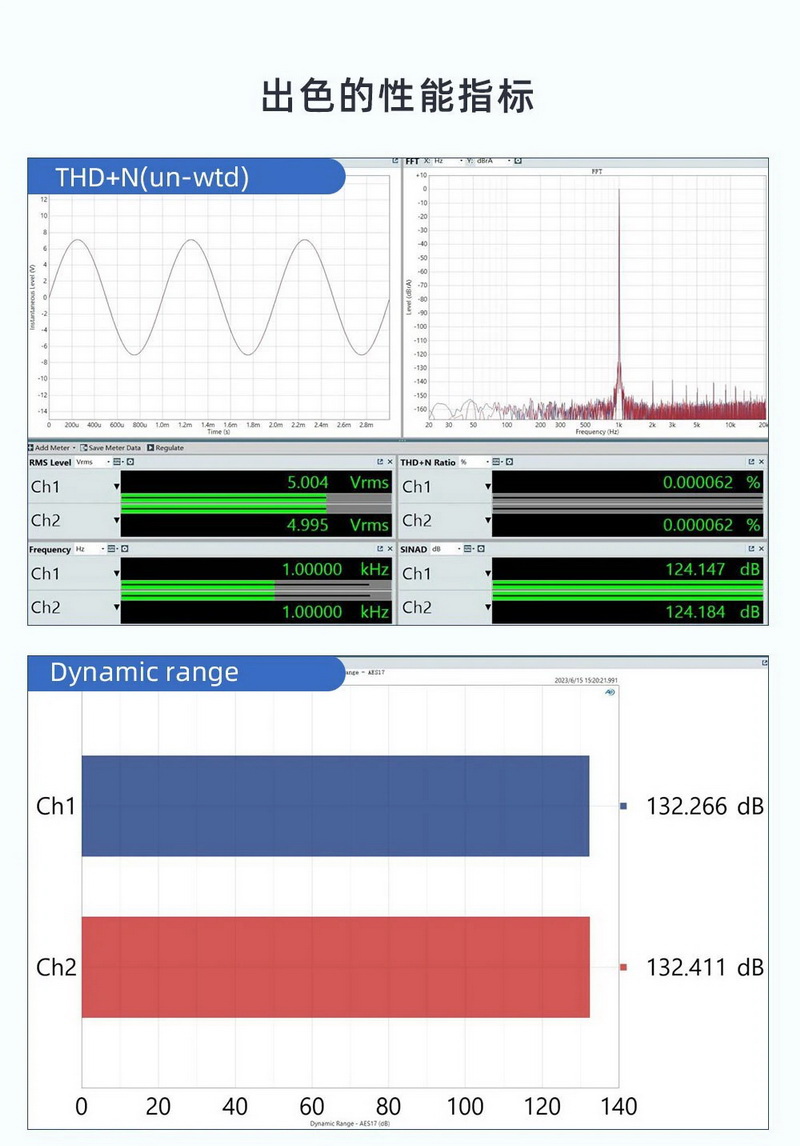Open the Frequency meter settings icon
This screenshot has height=1146, width=800.
(x=111, y=547)
